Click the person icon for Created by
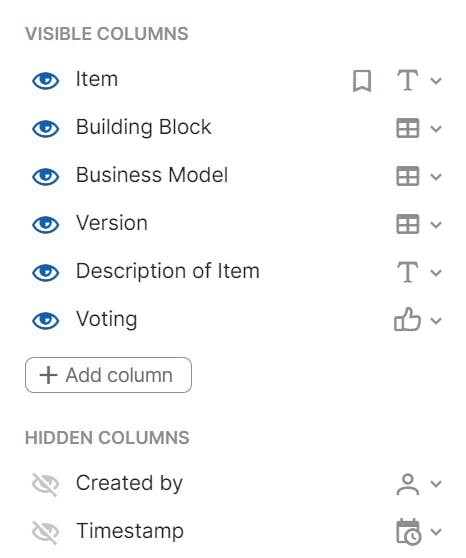This screenshot has width=466, height=558. 408,484
